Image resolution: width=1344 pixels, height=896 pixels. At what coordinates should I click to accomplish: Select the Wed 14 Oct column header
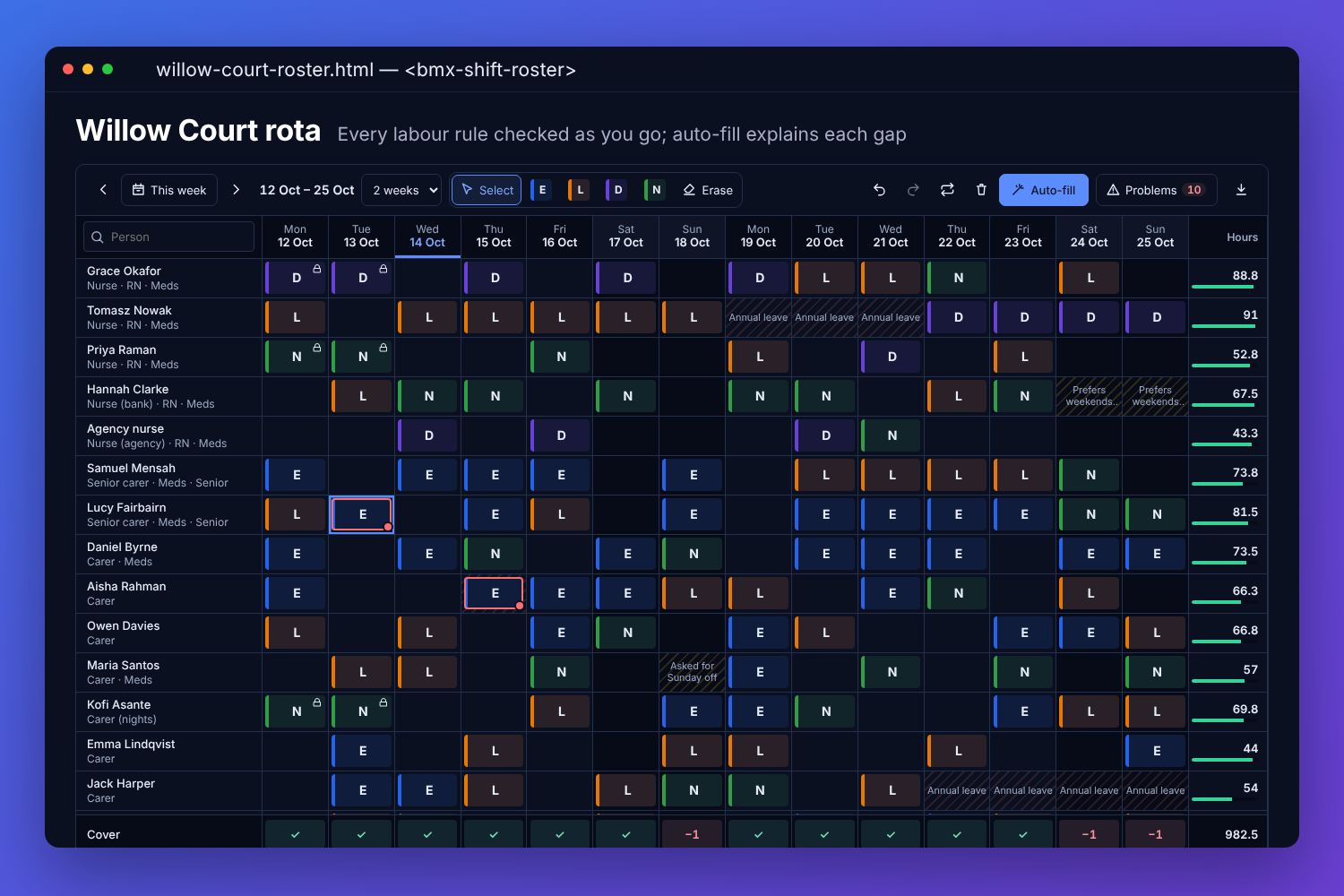(427, 237)
